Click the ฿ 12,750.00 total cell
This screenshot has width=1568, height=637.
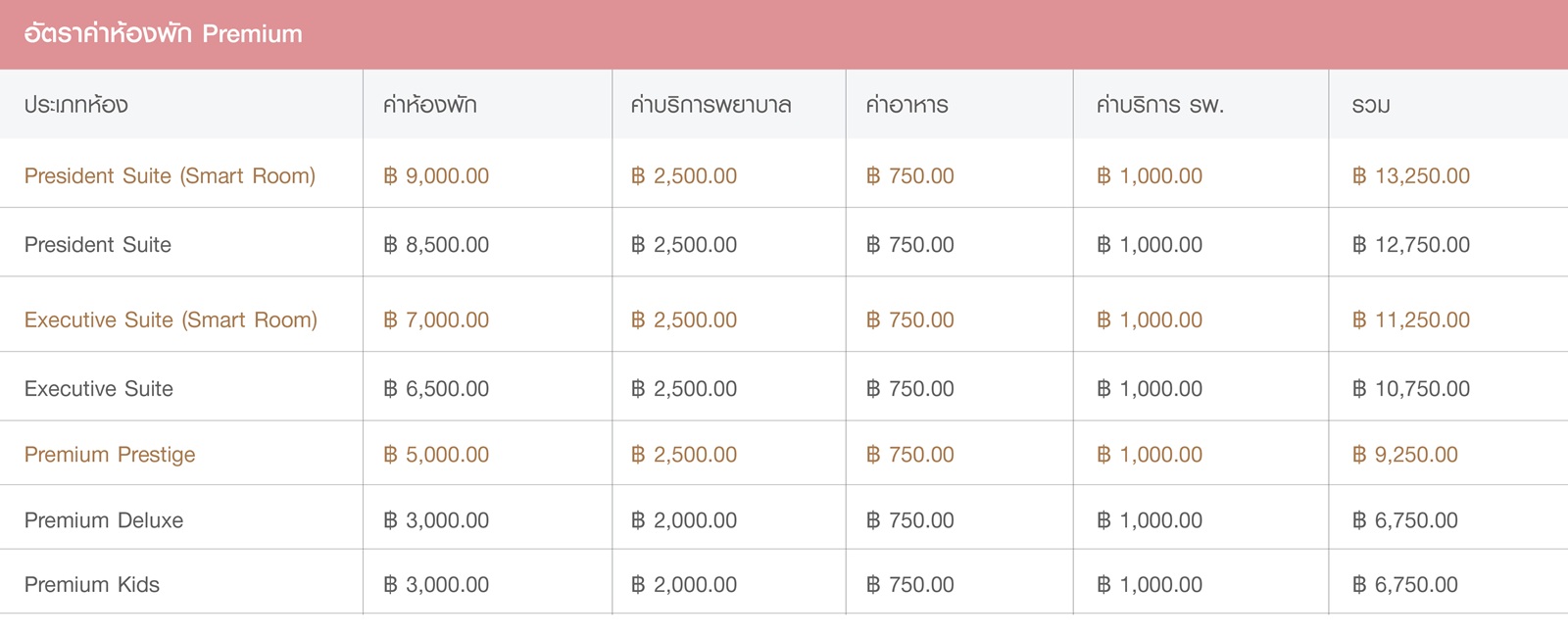coord(1410,245)
